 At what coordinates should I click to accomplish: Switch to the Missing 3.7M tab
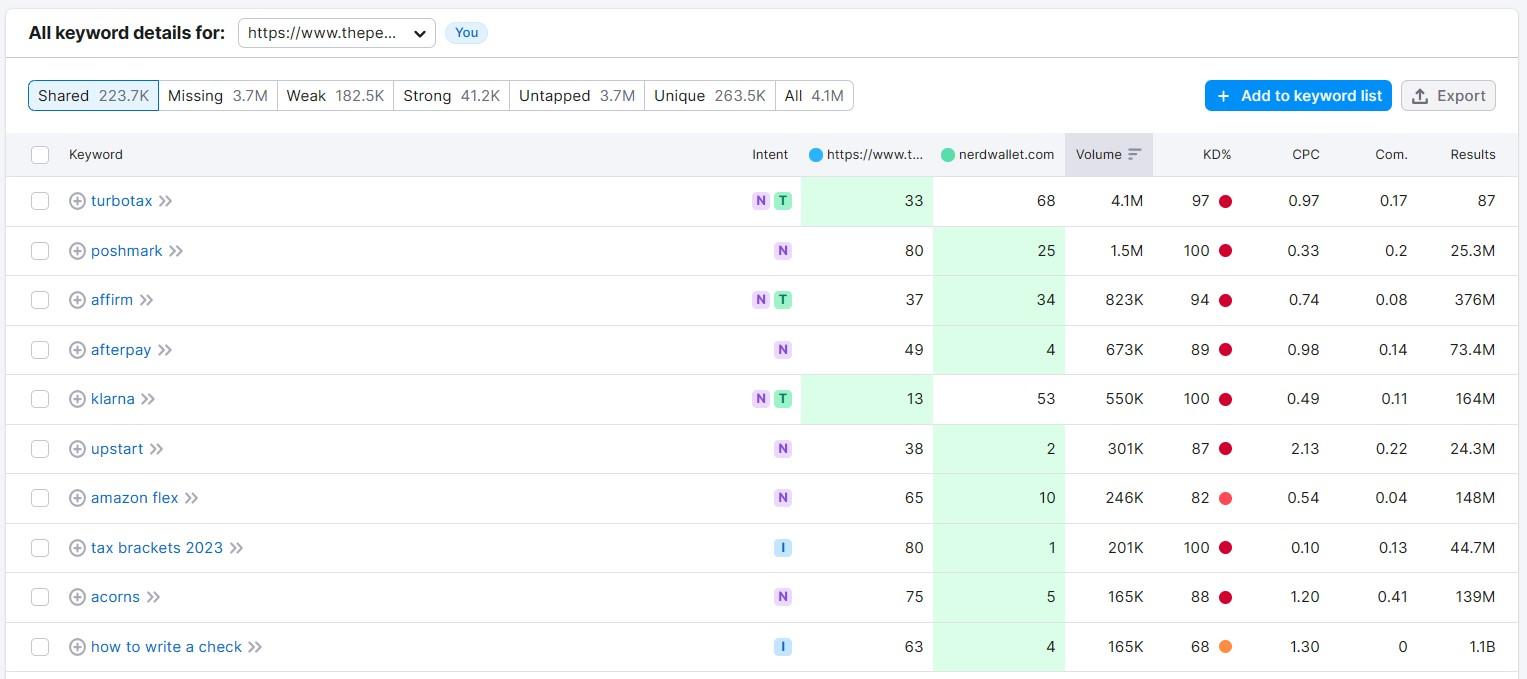[218, 96]
